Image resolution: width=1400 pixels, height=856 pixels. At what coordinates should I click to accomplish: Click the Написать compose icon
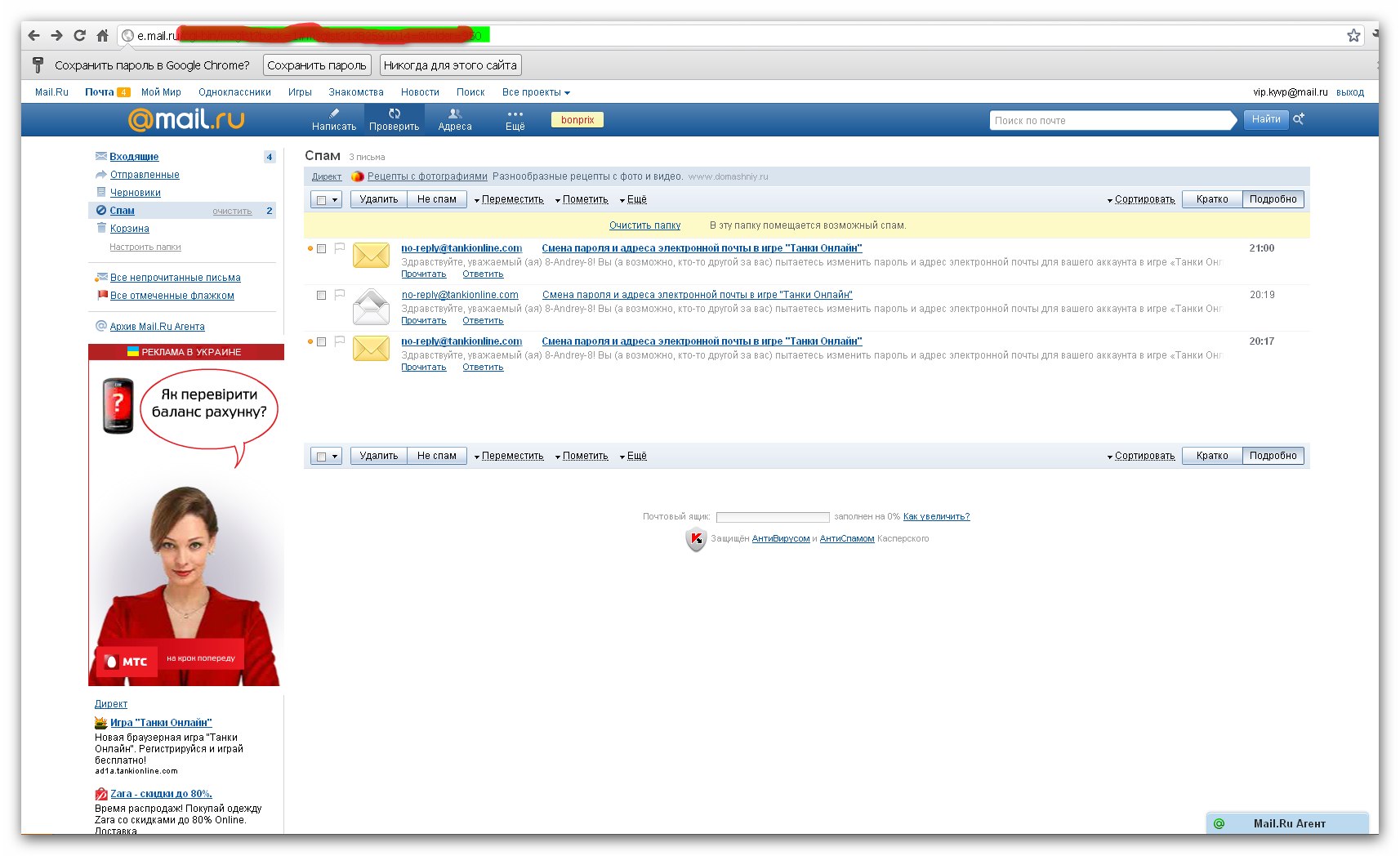point(334,114)
